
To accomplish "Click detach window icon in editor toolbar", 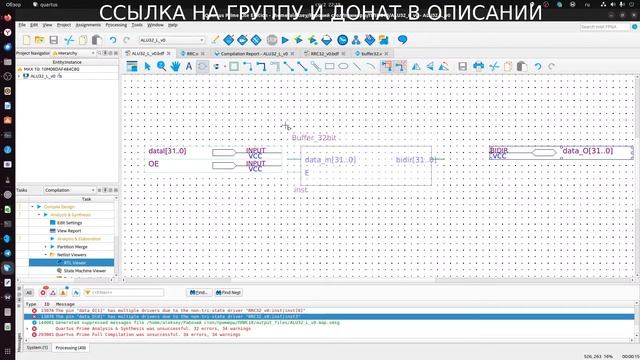I will point(132,67).
